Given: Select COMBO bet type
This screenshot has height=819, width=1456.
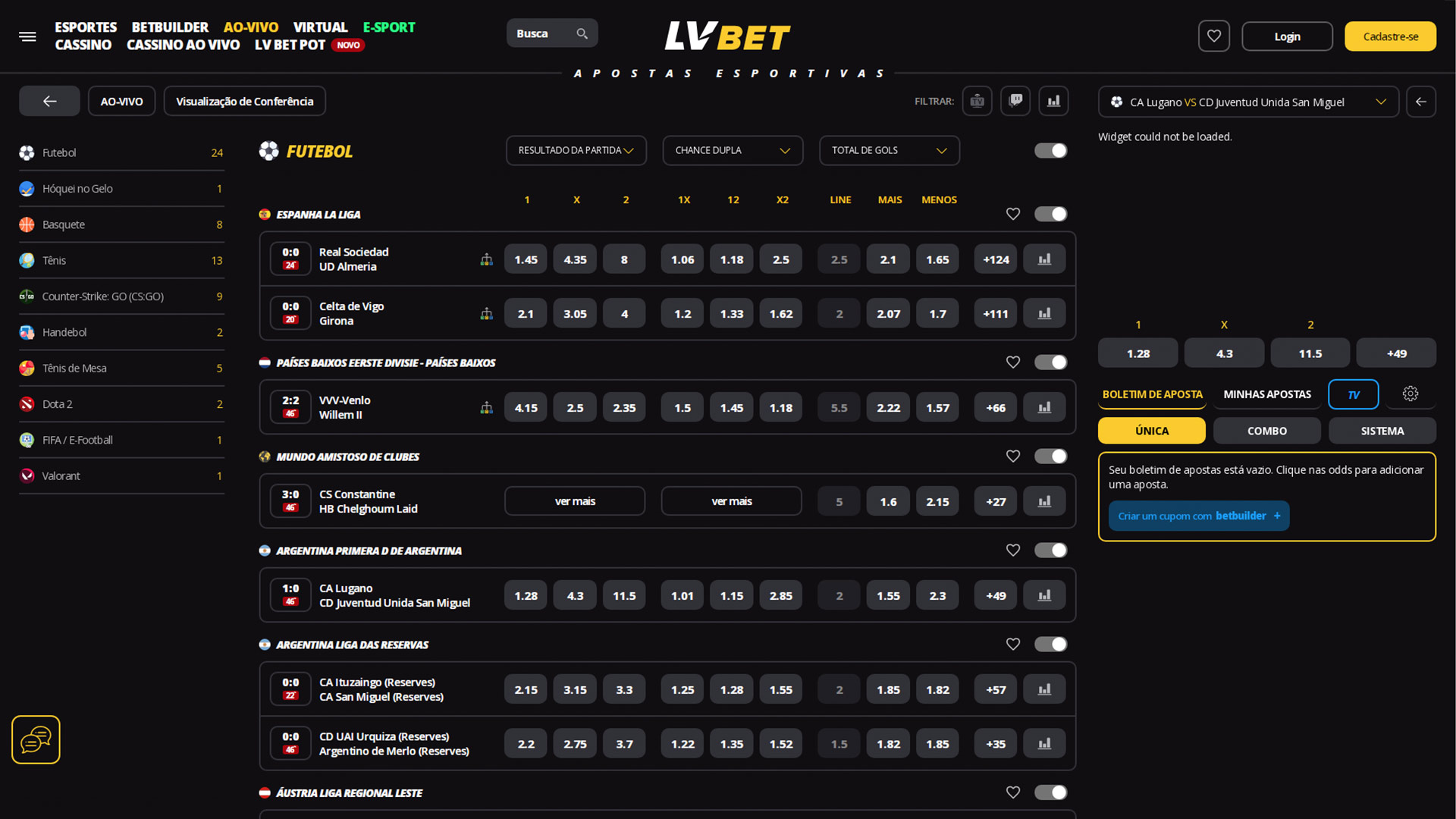Looking at the screenshot, I should tap(1266, 431).
